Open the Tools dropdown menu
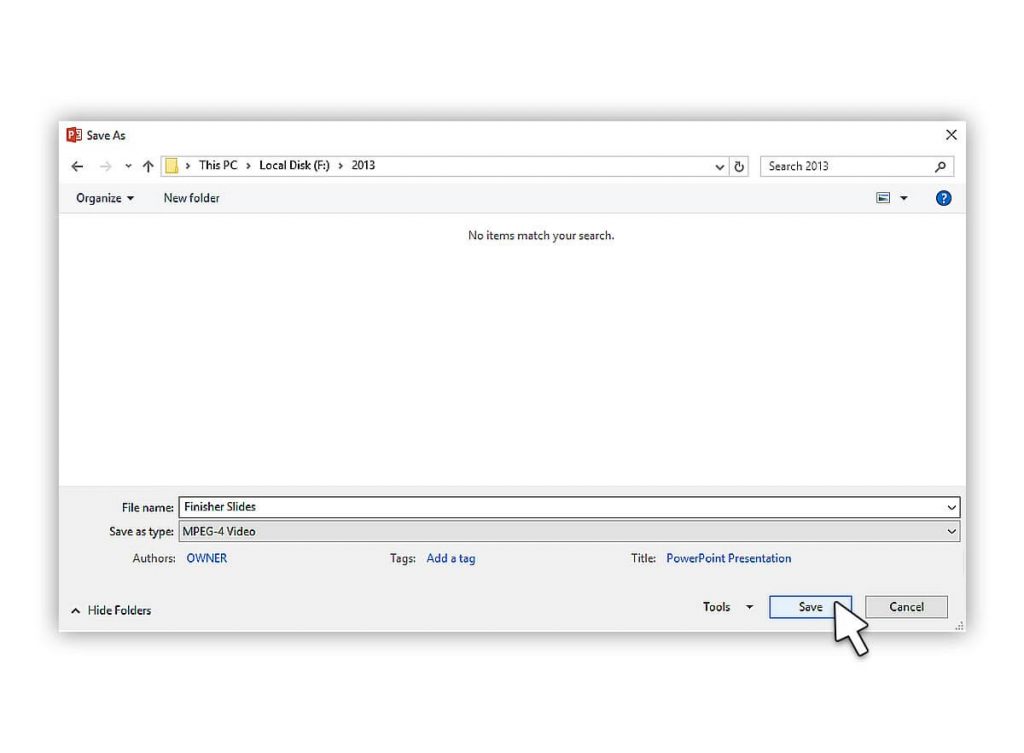Viewport: 1024px width, 753px height. (728, 607)
